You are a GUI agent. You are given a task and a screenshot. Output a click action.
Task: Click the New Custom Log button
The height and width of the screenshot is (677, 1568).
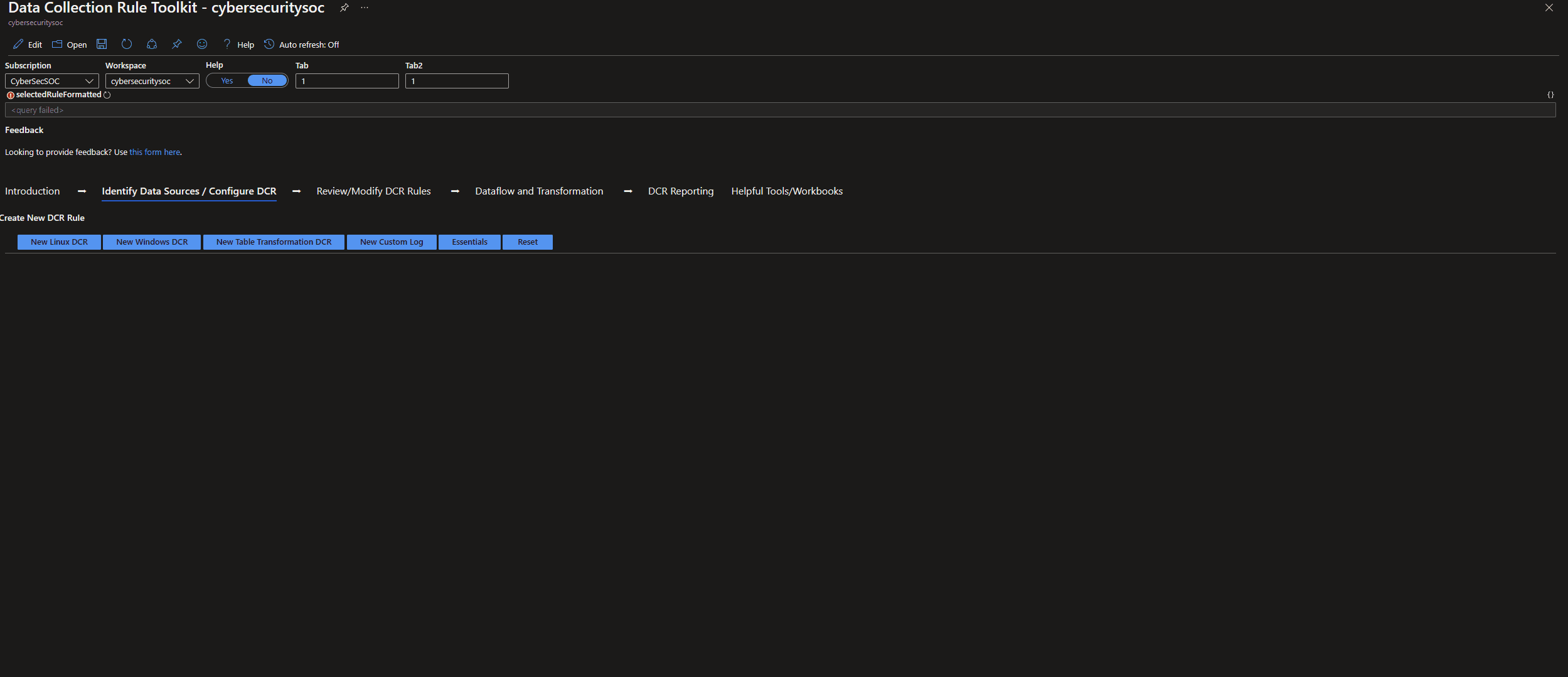pos(392,242)
